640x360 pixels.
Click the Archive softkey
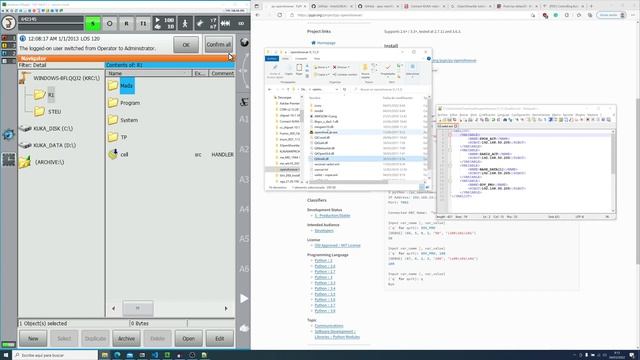click(126, 338)
